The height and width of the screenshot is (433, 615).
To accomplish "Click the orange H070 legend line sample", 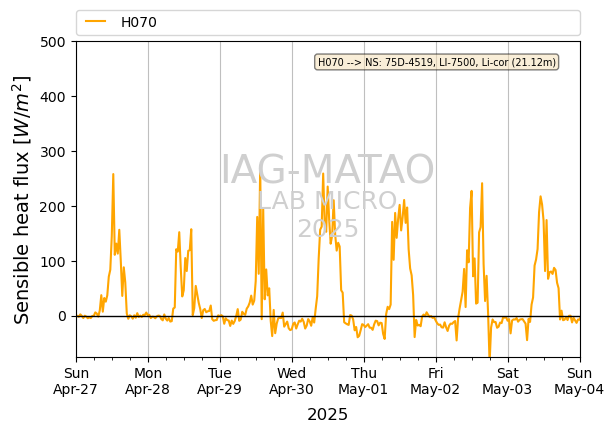I will pyautogui.click(x=96, y=22).
